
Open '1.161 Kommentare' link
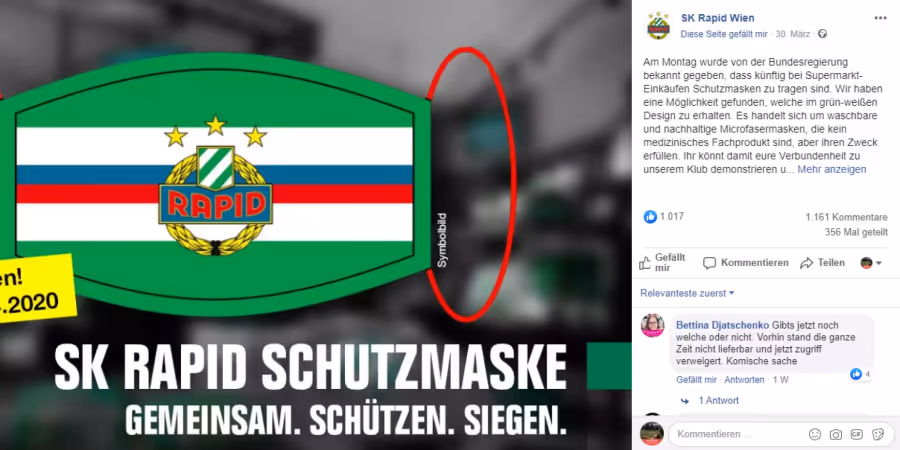[x=846, y=218]
